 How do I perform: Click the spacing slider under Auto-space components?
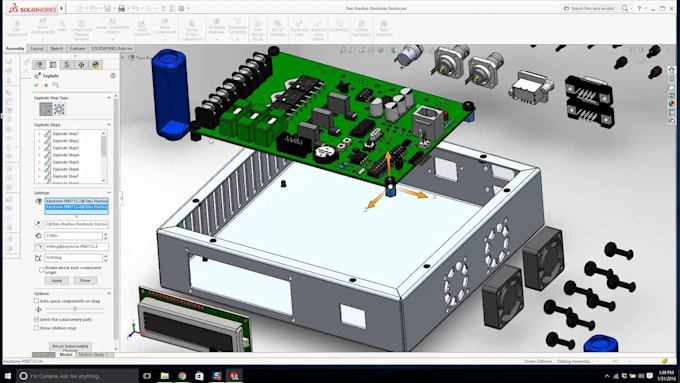(x=75, y=309)
